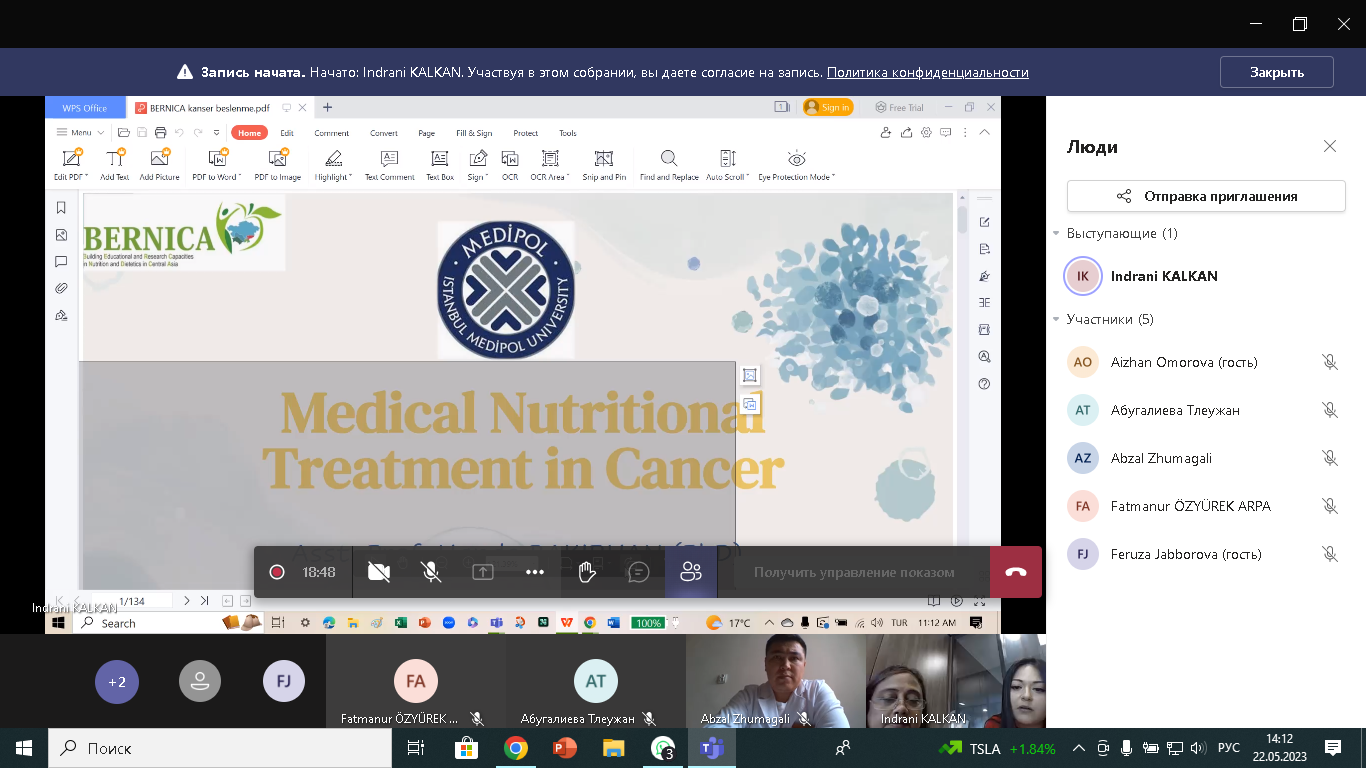Open the Политика конфиденциальности link
Screen dimensions: 1366x768
[x=928, y=72]
